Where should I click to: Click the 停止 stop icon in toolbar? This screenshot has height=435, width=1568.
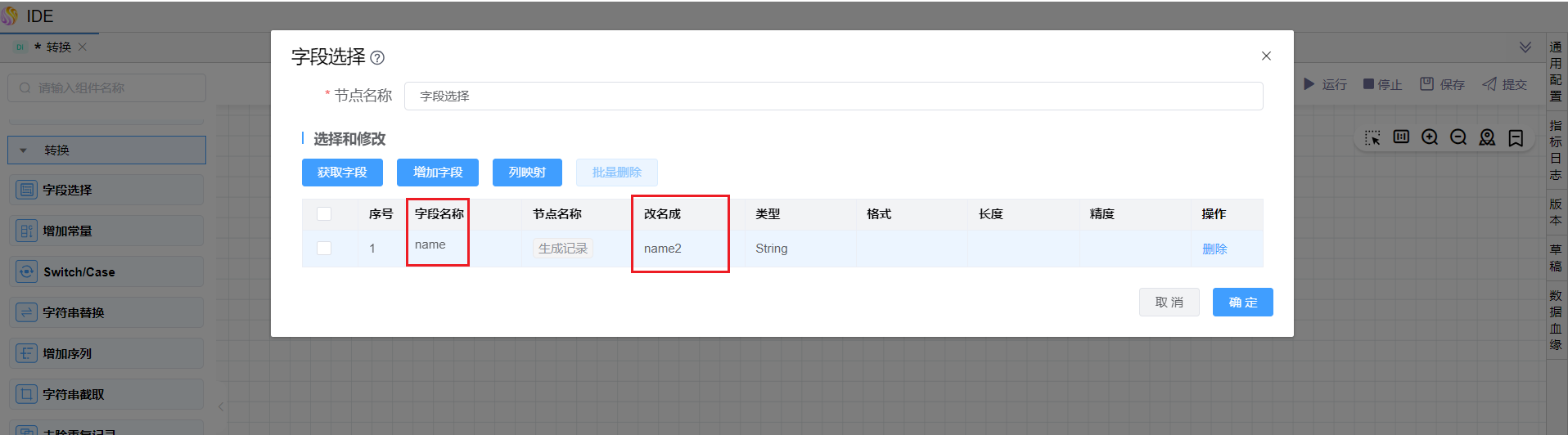pos(1368,83)
